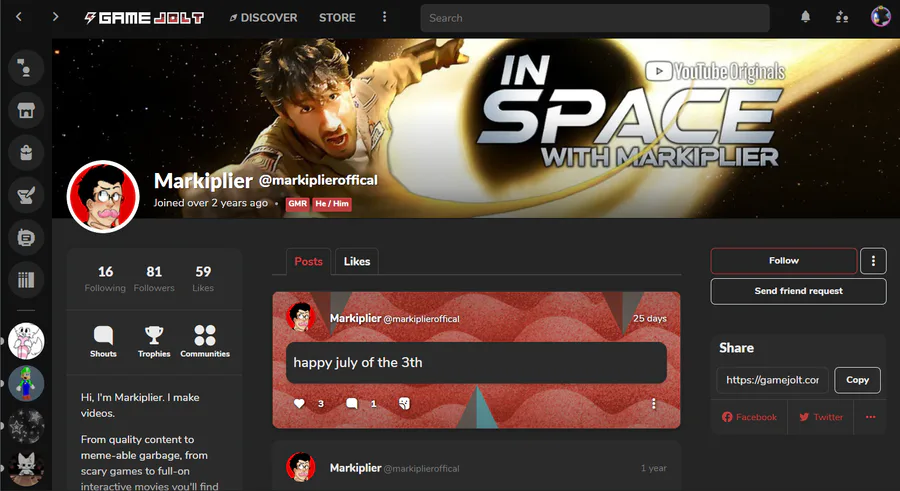Expand more share options
The image size is (900, 491).
[x=870, y=417]
